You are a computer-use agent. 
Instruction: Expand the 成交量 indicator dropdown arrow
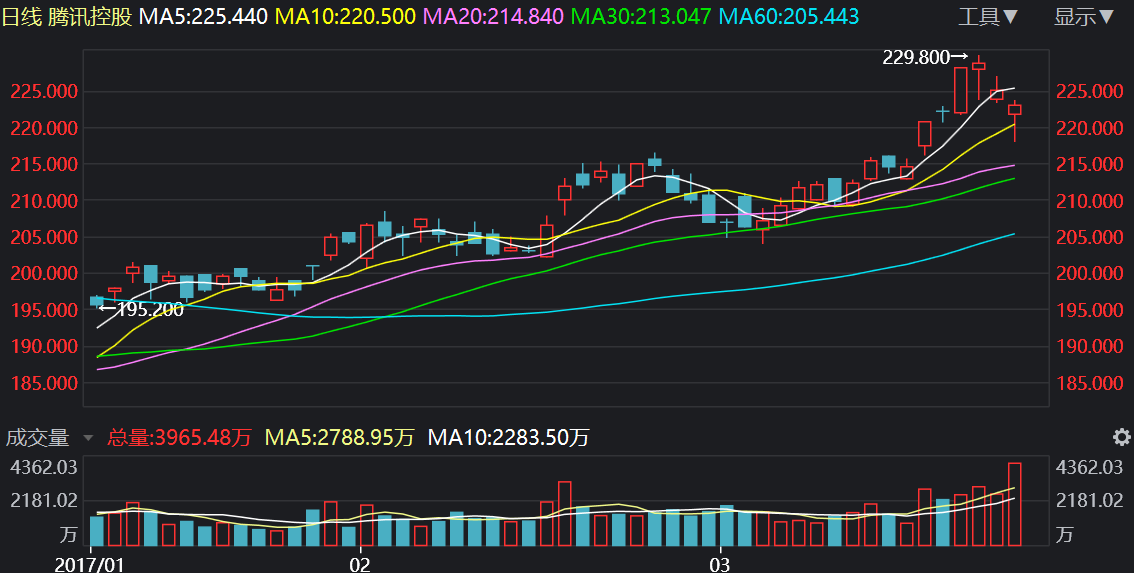88,438
